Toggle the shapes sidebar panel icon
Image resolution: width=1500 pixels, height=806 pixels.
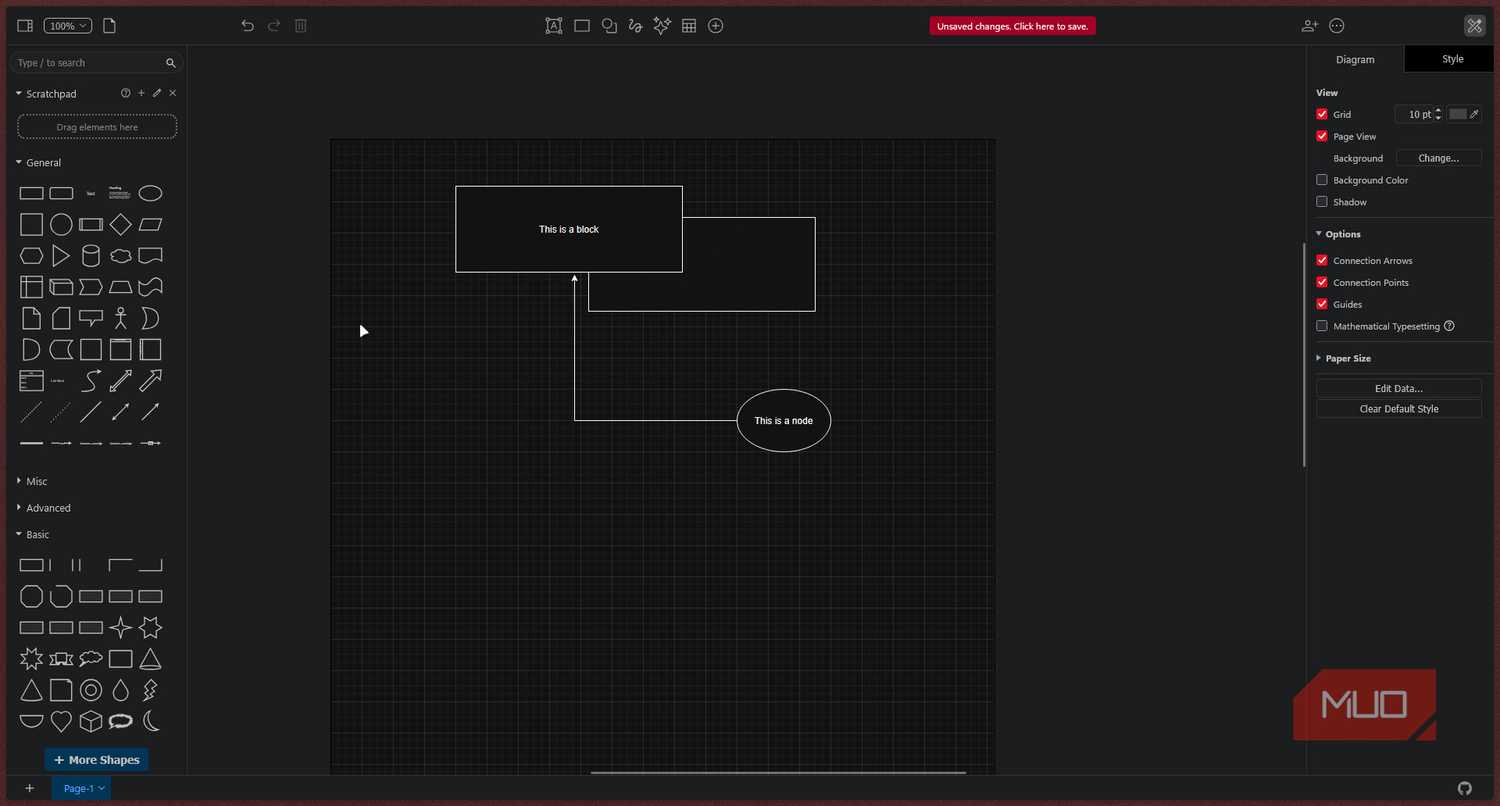25,26
